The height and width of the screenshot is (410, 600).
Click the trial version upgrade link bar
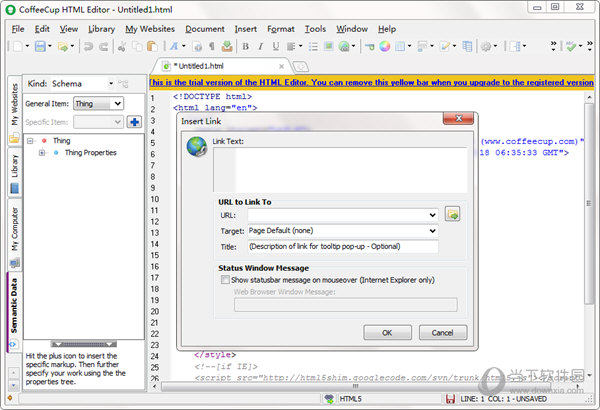(371, 82)
